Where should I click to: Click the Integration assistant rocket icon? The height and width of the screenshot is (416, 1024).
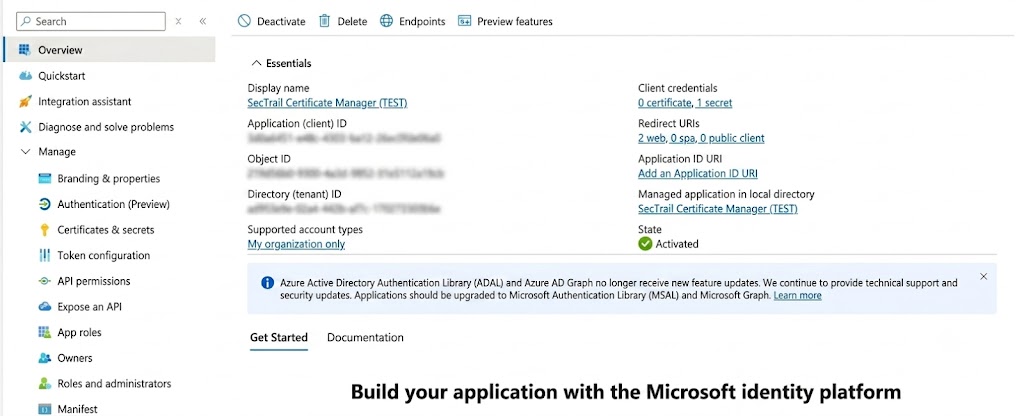point(25,101)
